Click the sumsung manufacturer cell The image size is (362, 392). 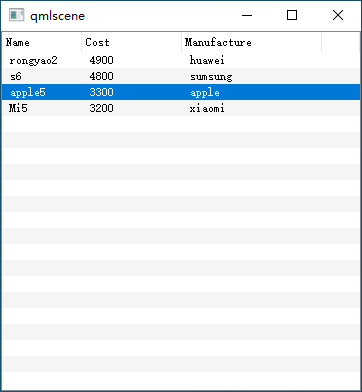(x=211, y=77)
